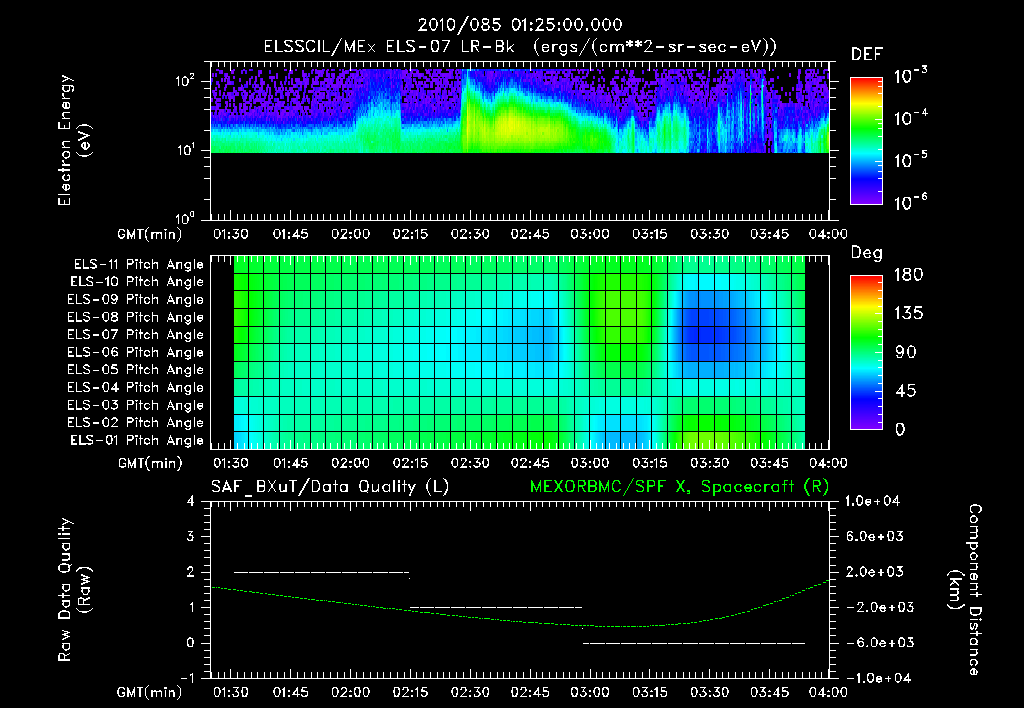Viewport: 1024px width, 708px height.
Task: Select the Raw Data Quality (Raw) axis label
Action: [74, 590]
